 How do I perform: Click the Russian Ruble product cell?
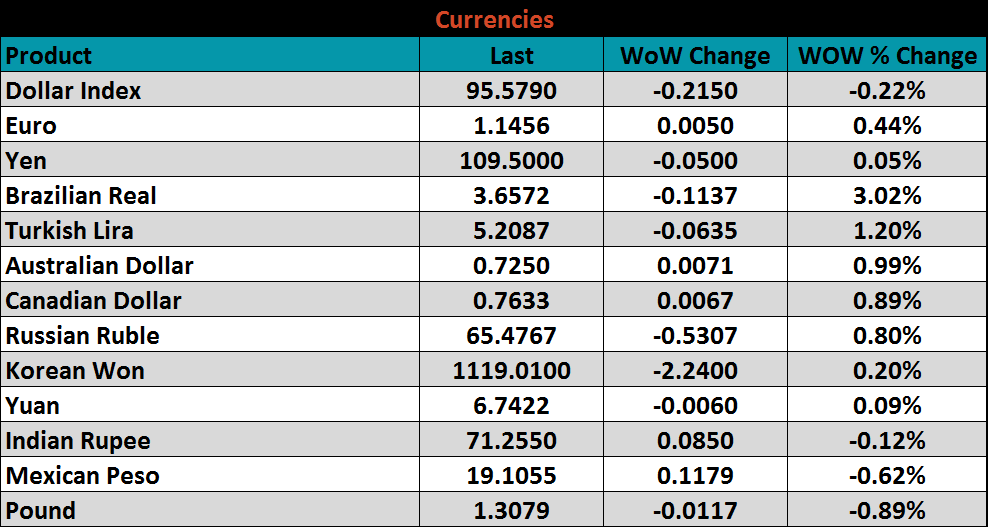pos(83,336)
